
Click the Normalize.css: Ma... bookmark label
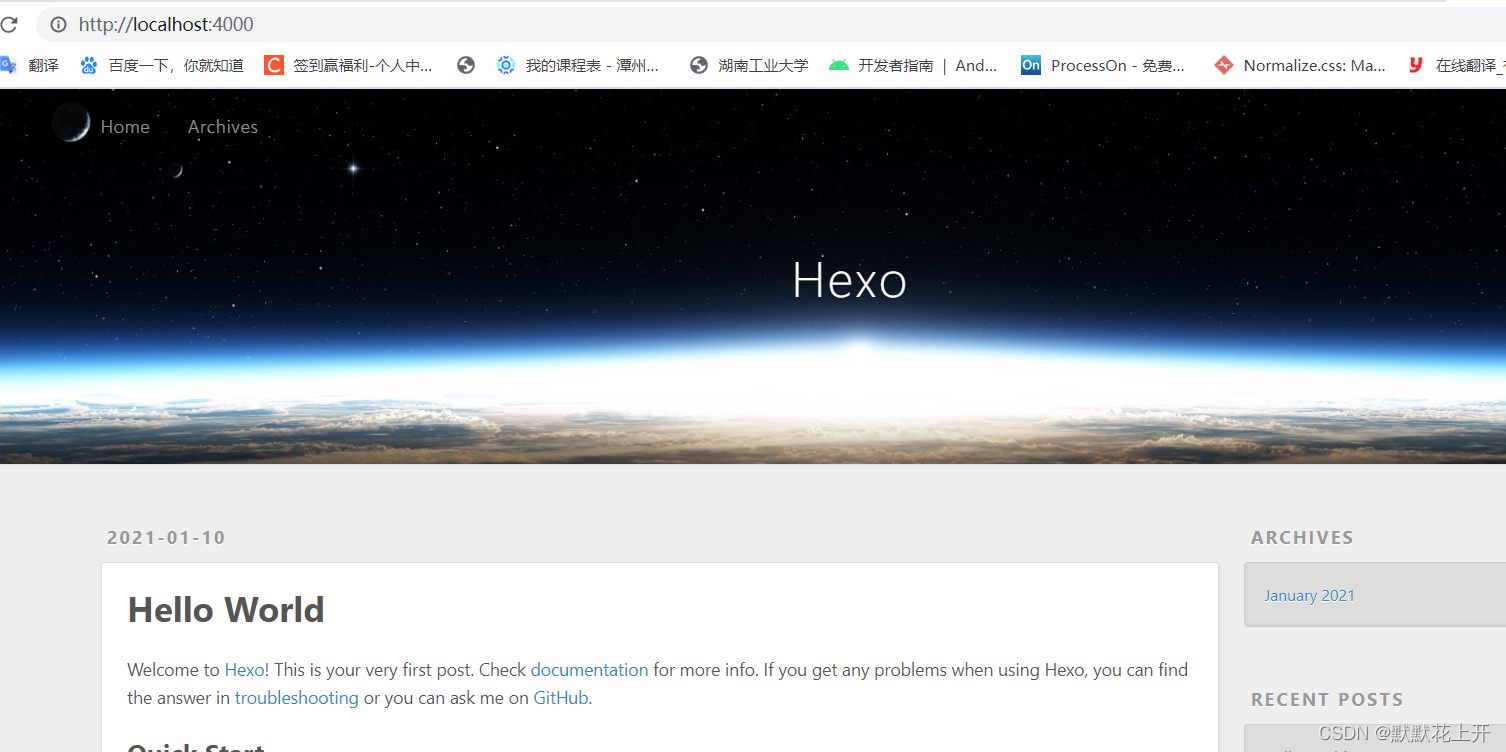1315,65
